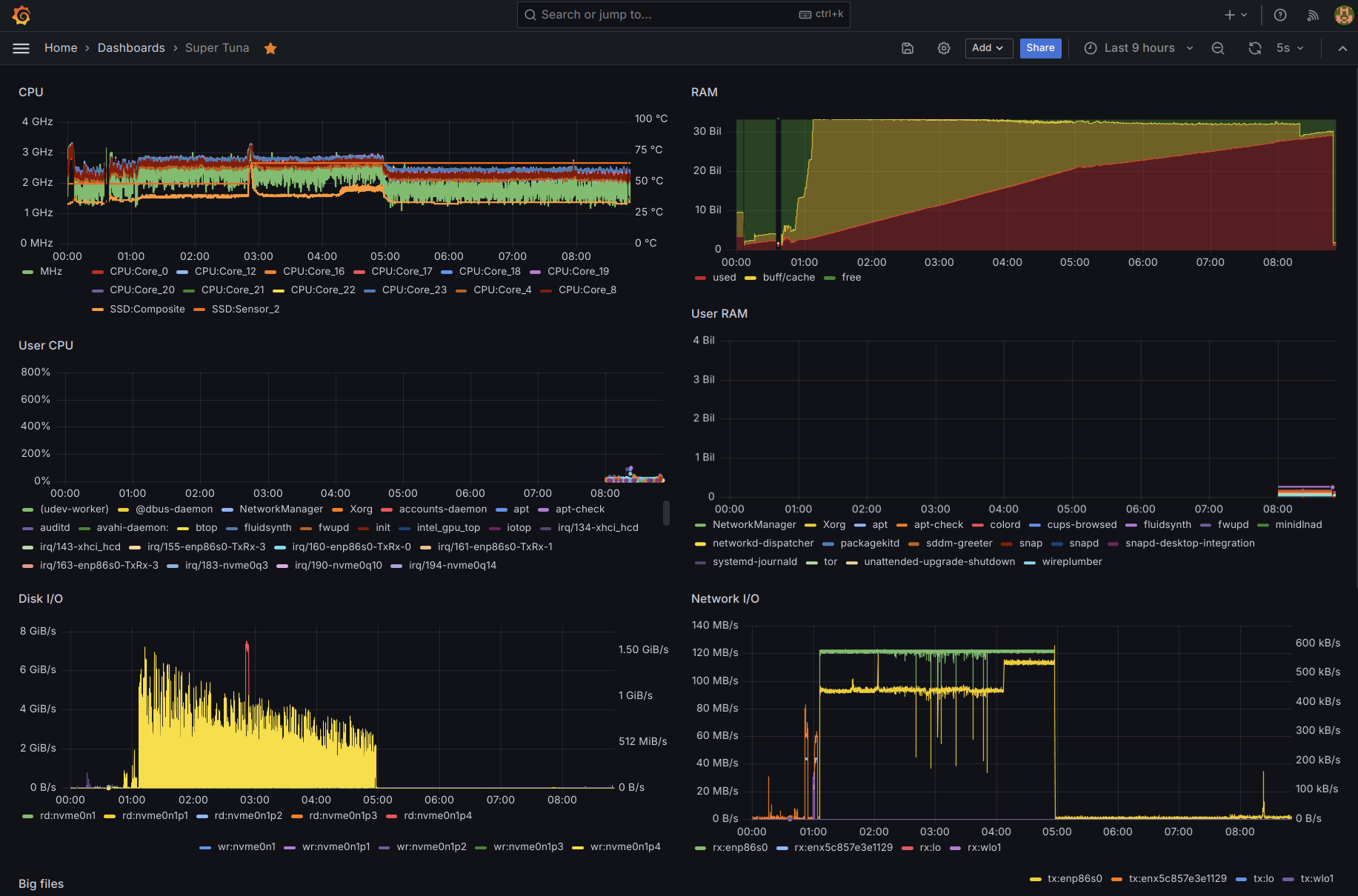Image resolution: width=1358 pixels, height=896 pixels.
Task: Open the news feed icon
Action: click(x=1312, y=15)
